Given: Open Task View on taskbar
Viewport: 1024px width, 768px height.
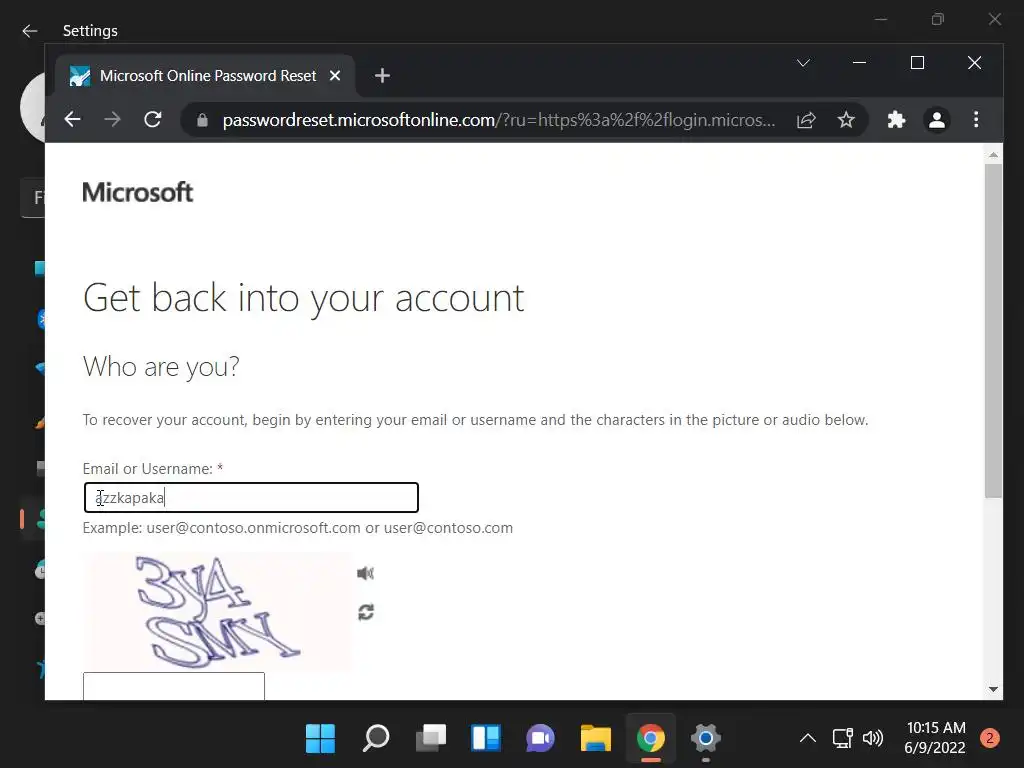Looking at the screenshot, I should pos(431,739).
